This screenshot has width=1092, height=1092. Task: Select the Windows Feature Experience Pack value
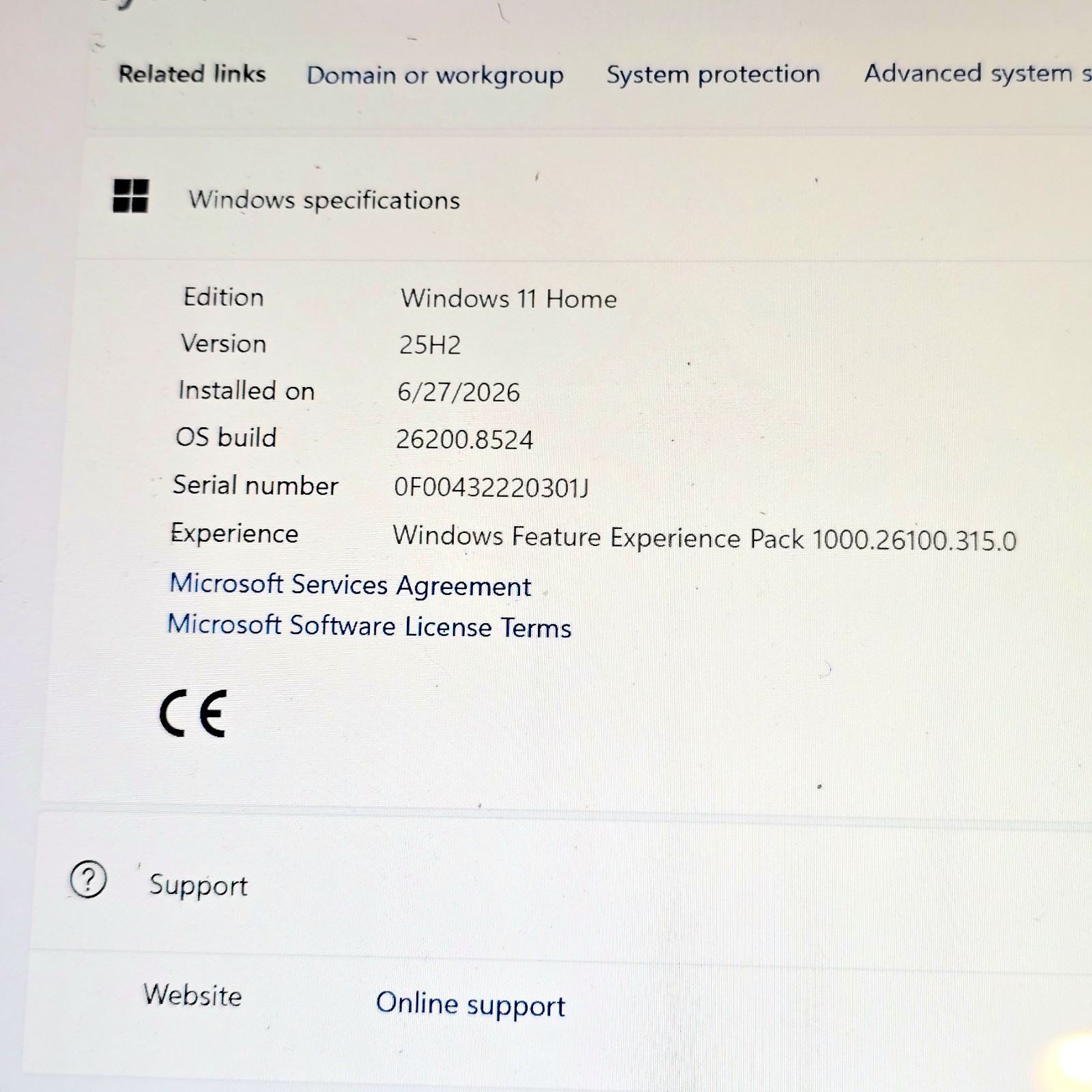(704, 538)
